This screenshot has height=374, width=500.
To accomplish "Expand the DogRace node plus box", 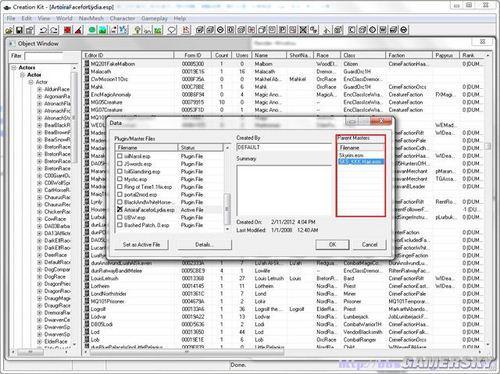I will [x=39, y=277].
